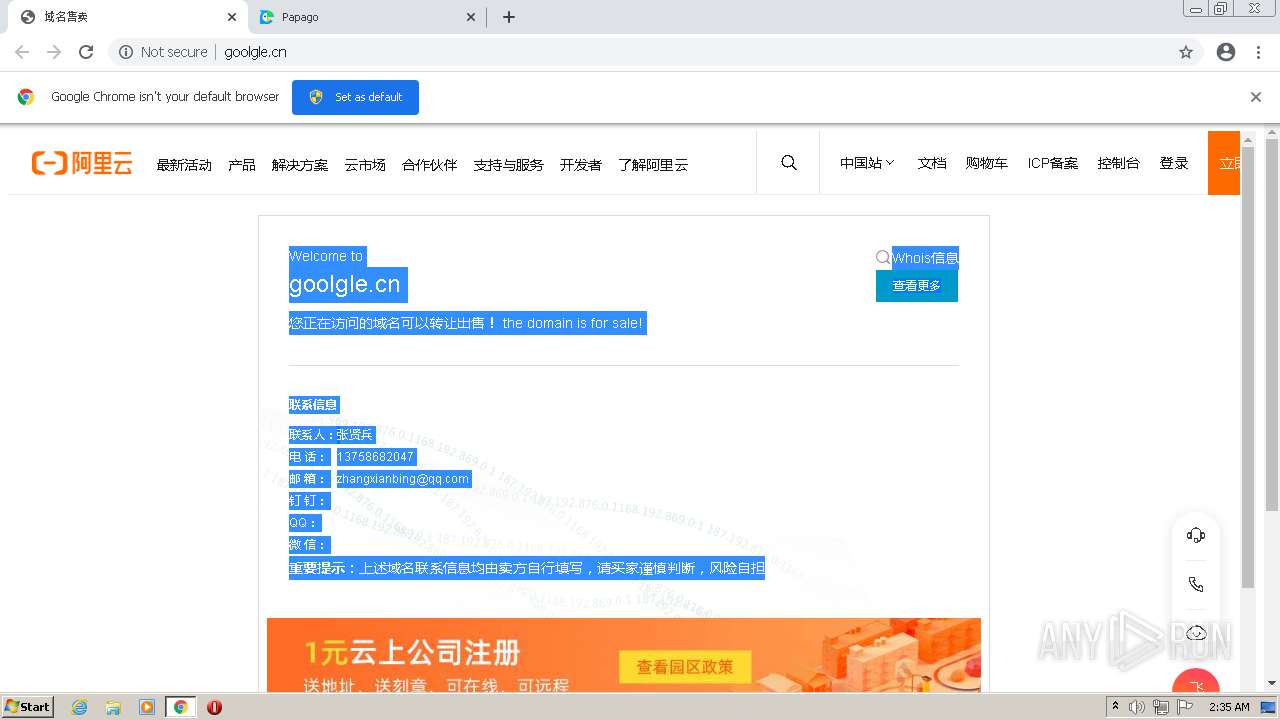1280x720 pixels.
Task: Open Internet Explorer from taskbar
Action: pyautogui.click(x=80, y=707)
